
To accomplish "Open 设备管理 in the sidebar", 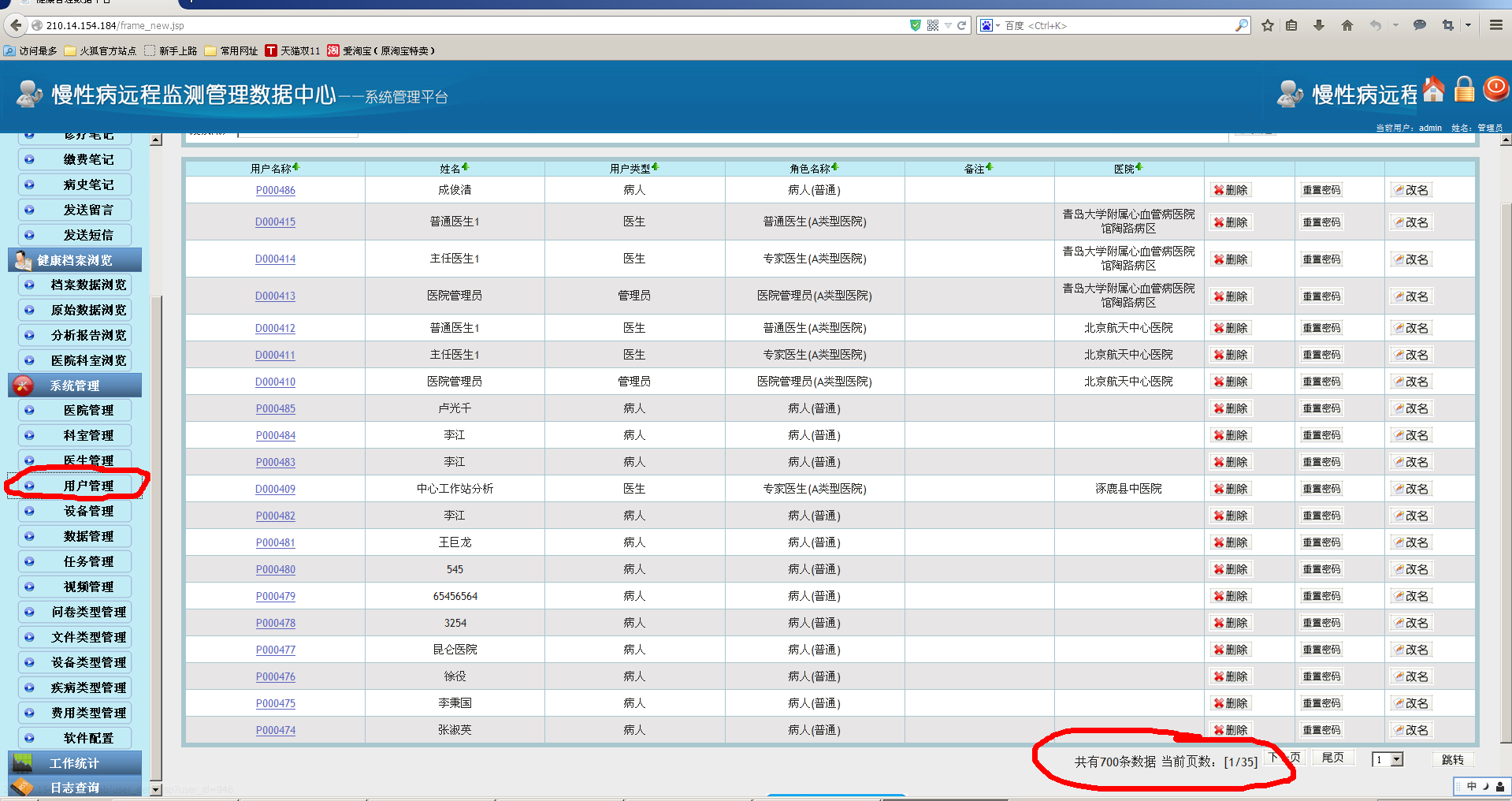I will pyautogui.click(x=75, y=511).
